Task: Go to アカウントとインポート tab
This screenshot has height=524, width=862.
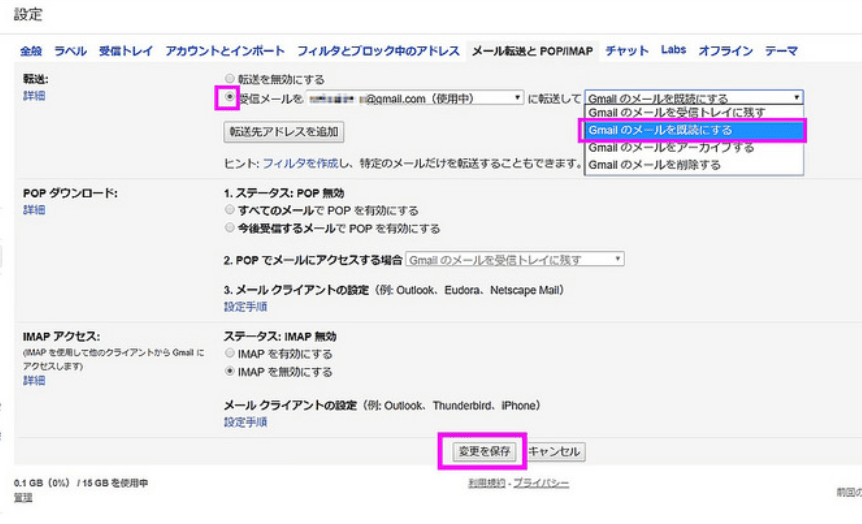Action: tap(225, 51)
